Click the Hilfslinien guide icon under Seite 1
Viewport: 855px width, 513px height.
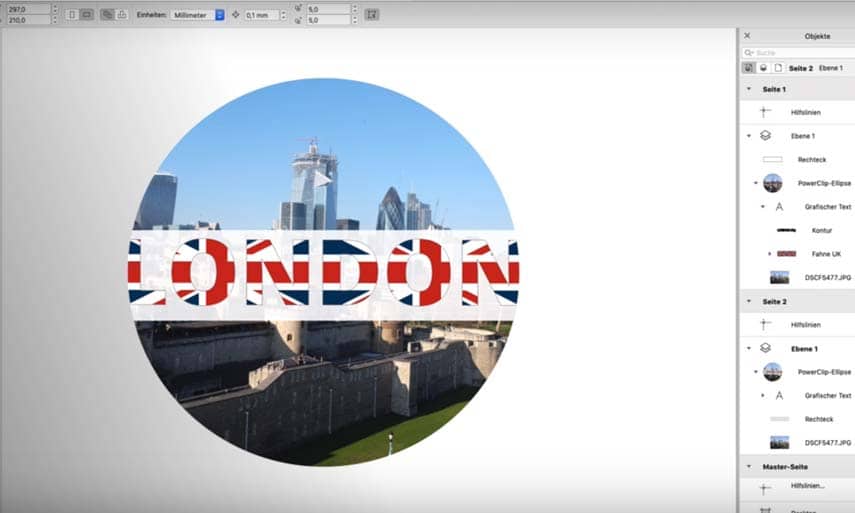766,112
